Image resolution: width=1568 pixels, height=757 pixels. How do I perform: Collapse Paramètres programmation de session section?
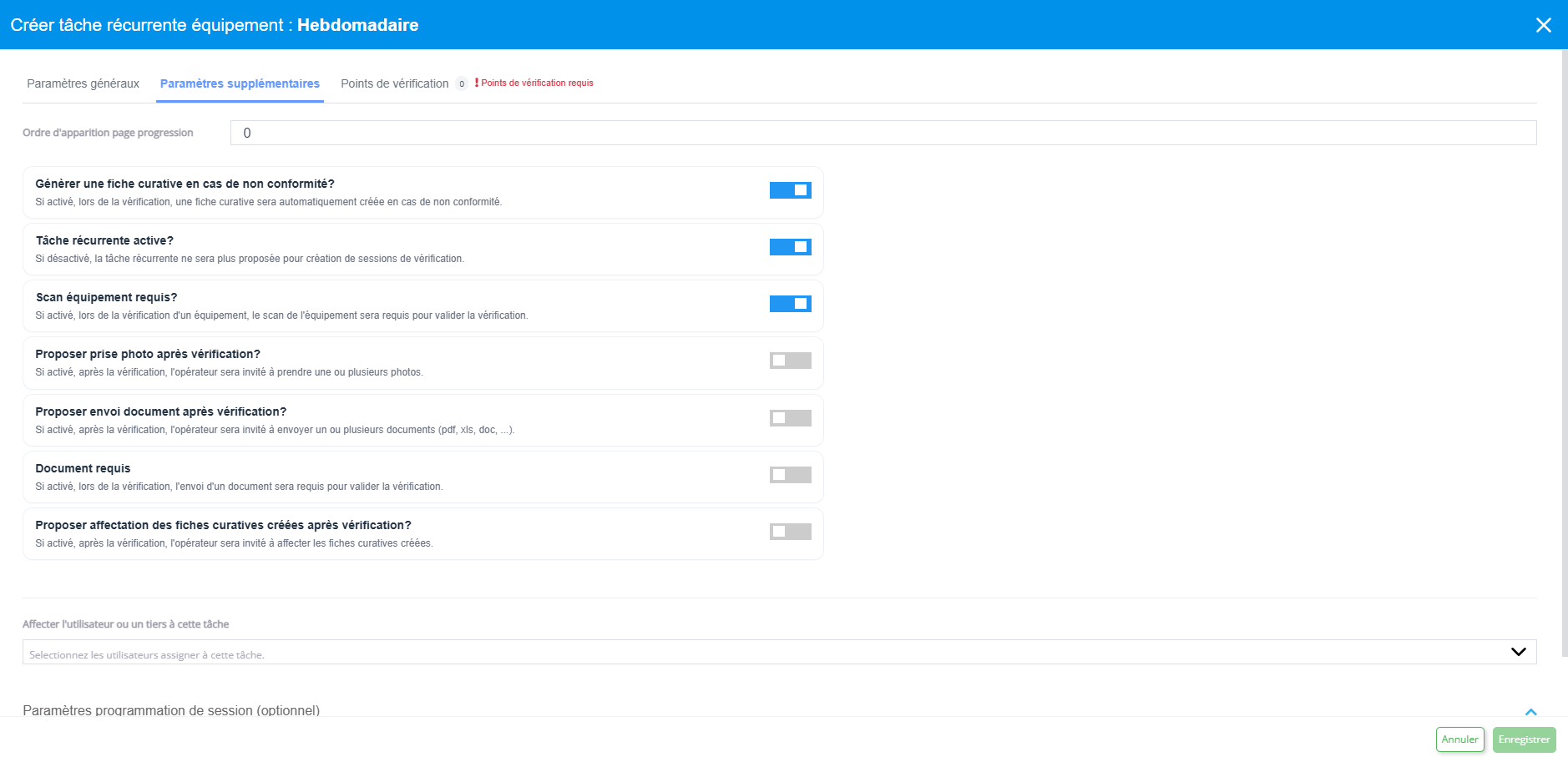pyautogui.click(x=1530, y=711)
